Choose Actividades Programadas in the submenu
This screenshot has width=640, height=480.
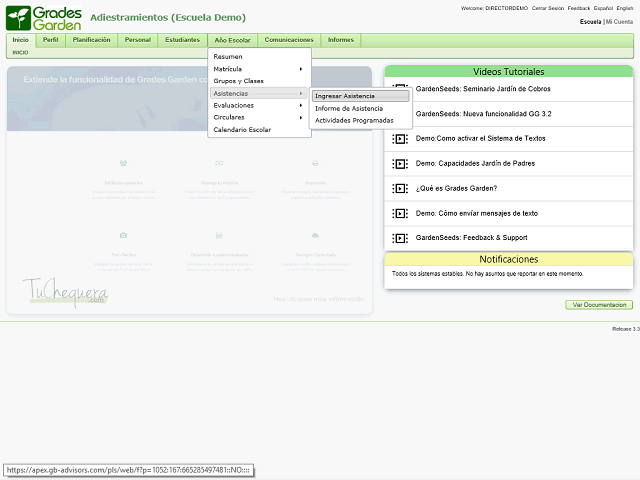click(354, 120)
